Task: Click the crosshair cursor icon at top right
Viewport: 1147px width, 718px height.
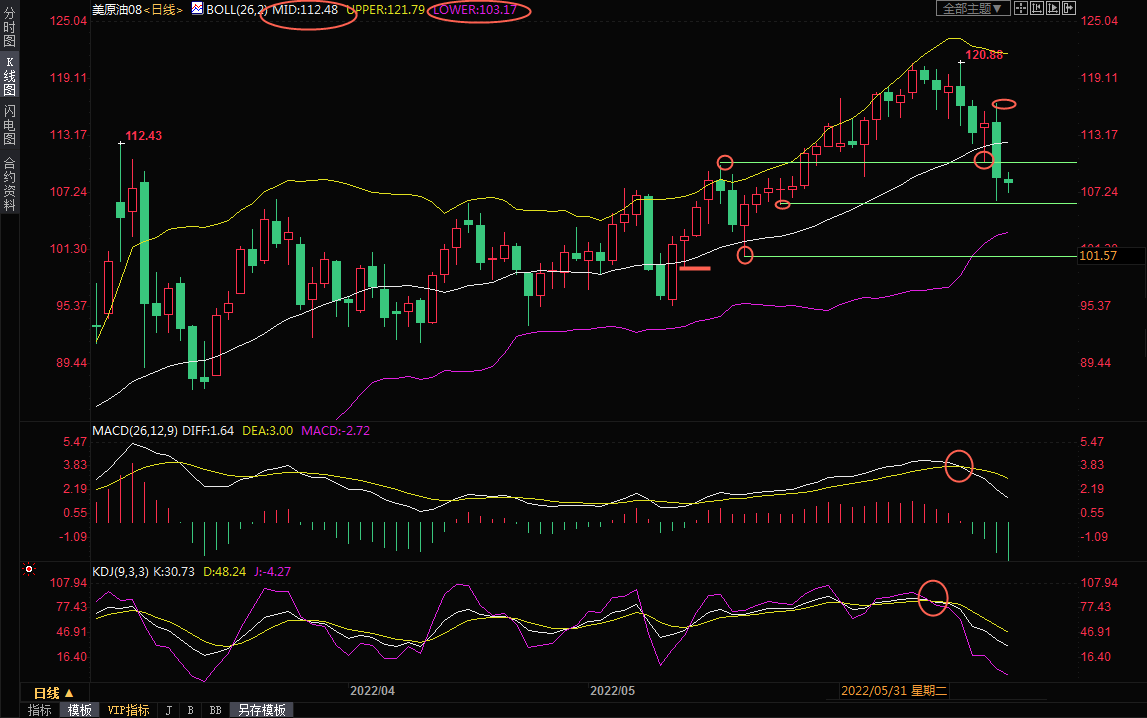Action: pos(1021,8)
